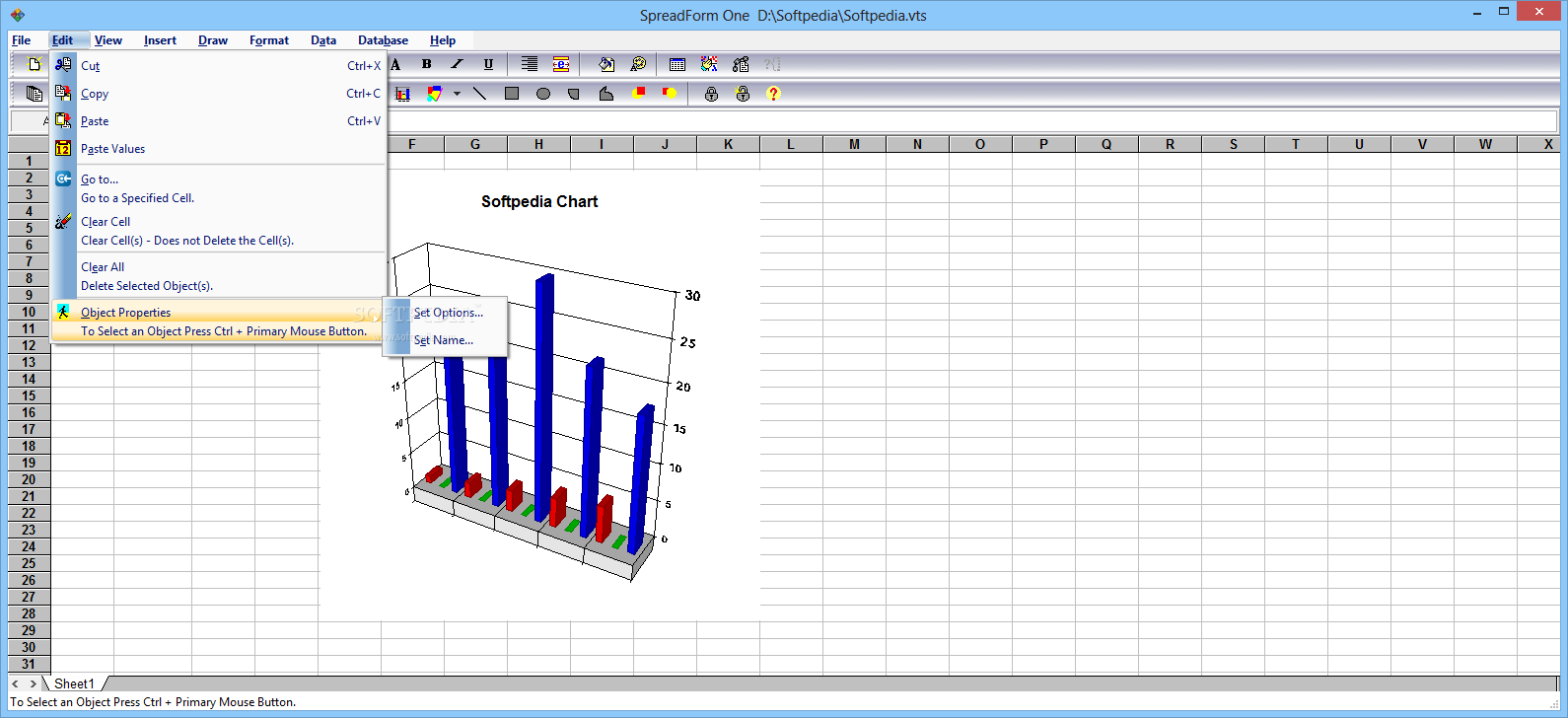The image size is (1568, 718).
Task: Insert a chart using the chart icon
Action: point(402,94)
